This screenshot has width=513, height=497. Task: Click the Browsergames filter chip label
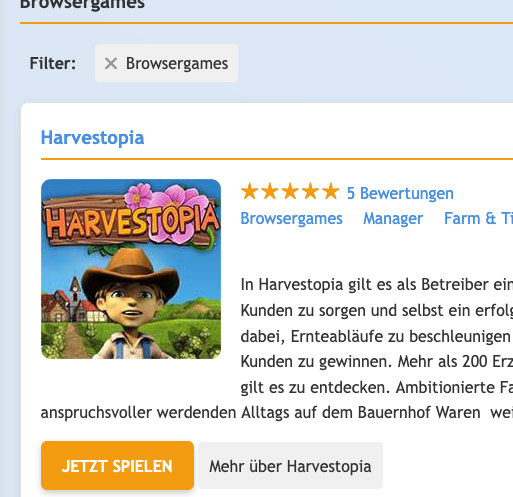177,63
